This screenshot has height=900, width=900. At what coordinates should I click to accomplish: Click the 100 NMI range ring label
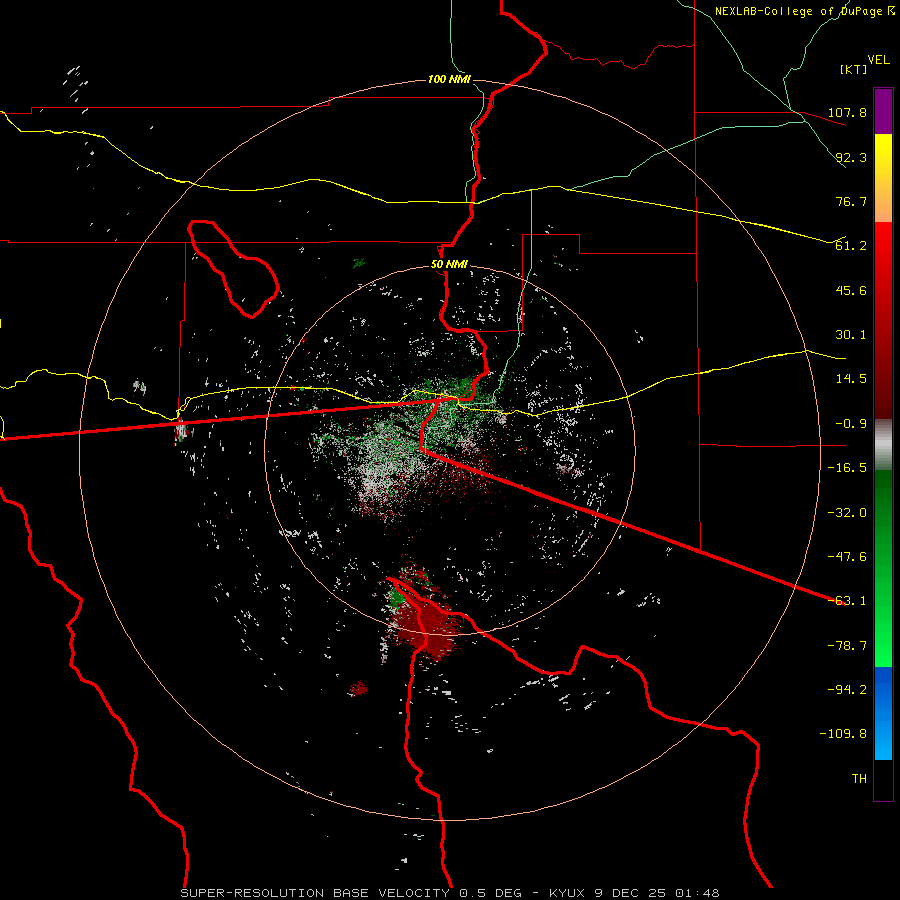pyautogui.click(x=449, y=79)
